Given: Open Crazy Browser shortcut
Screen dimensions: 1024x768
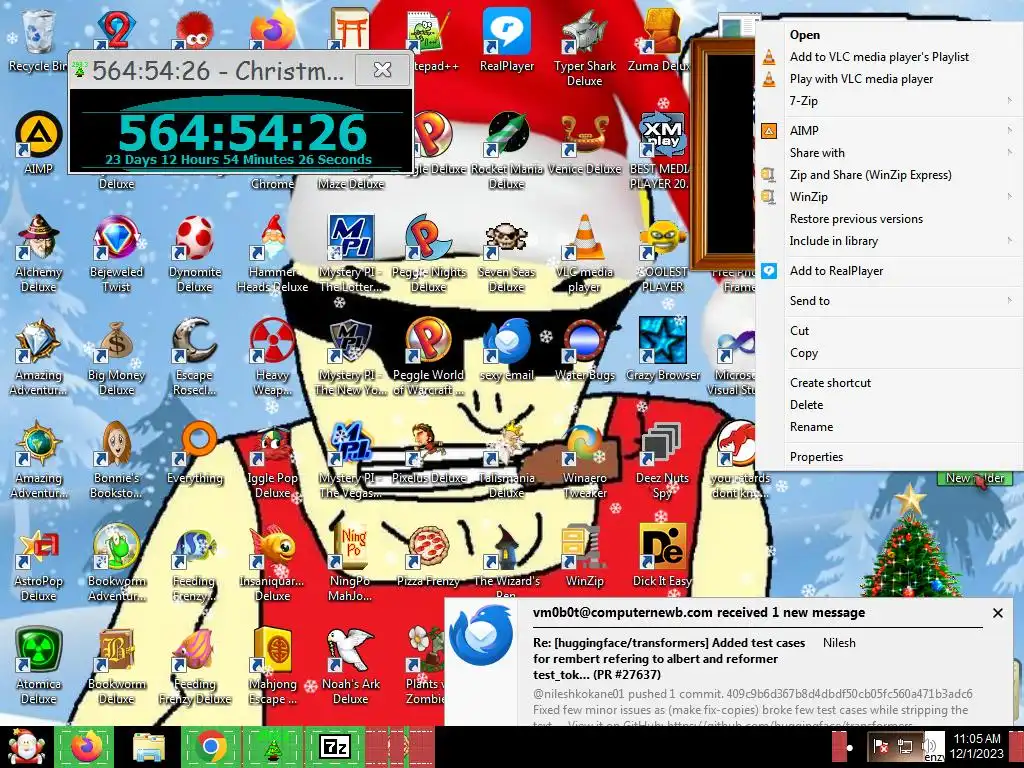Looking at the screenshot, I should [663, 349].
